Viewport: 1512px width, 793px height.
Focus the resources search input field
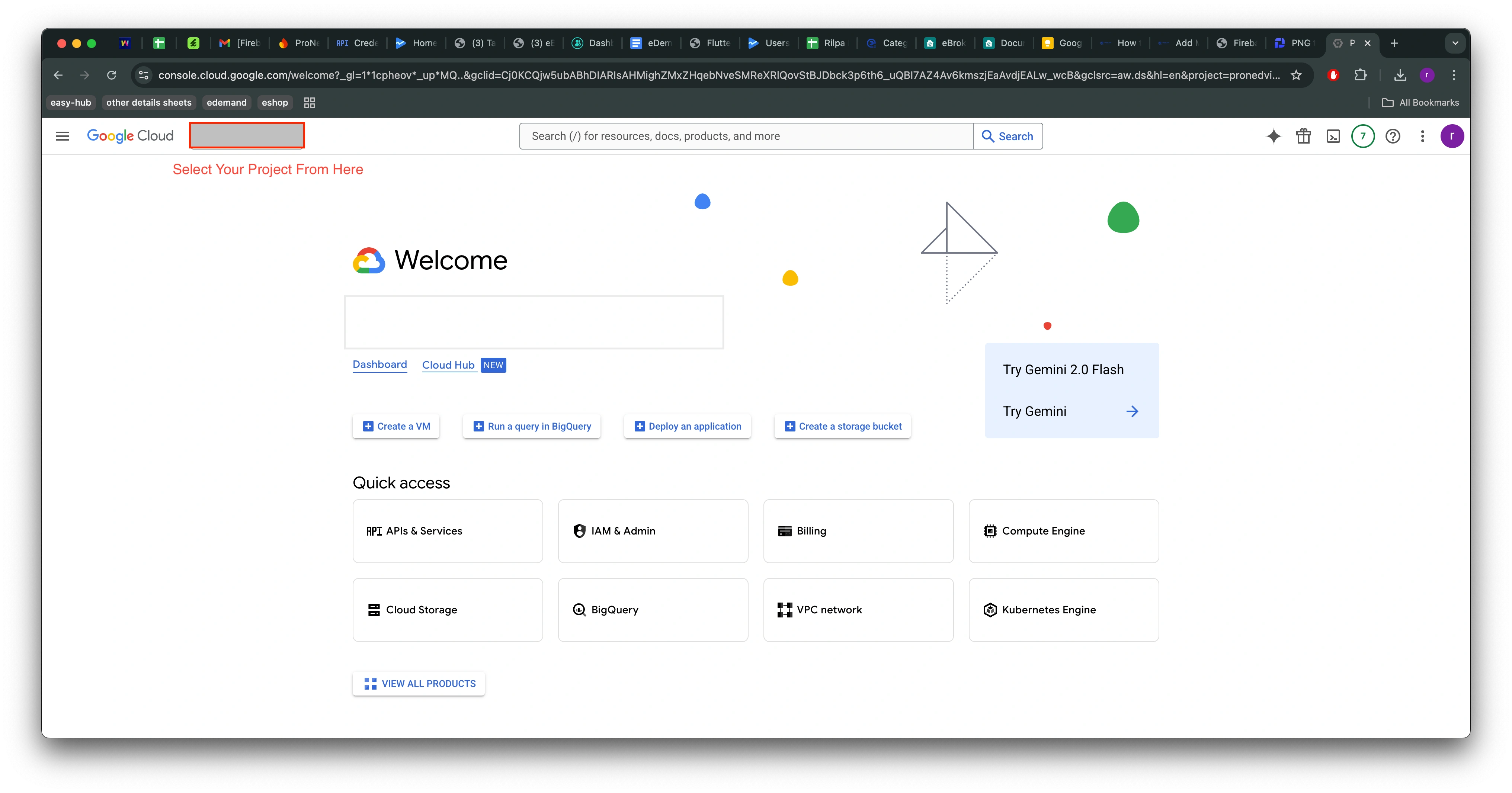(746, 136)
